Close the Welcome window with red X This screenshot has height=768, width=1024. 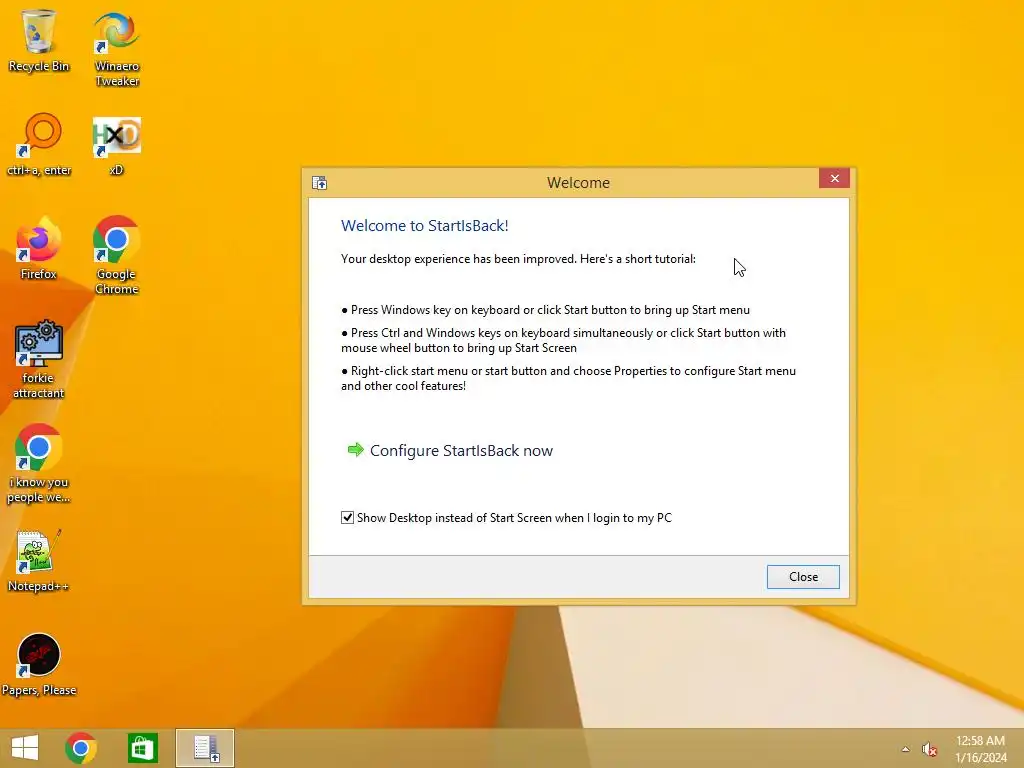834,178
